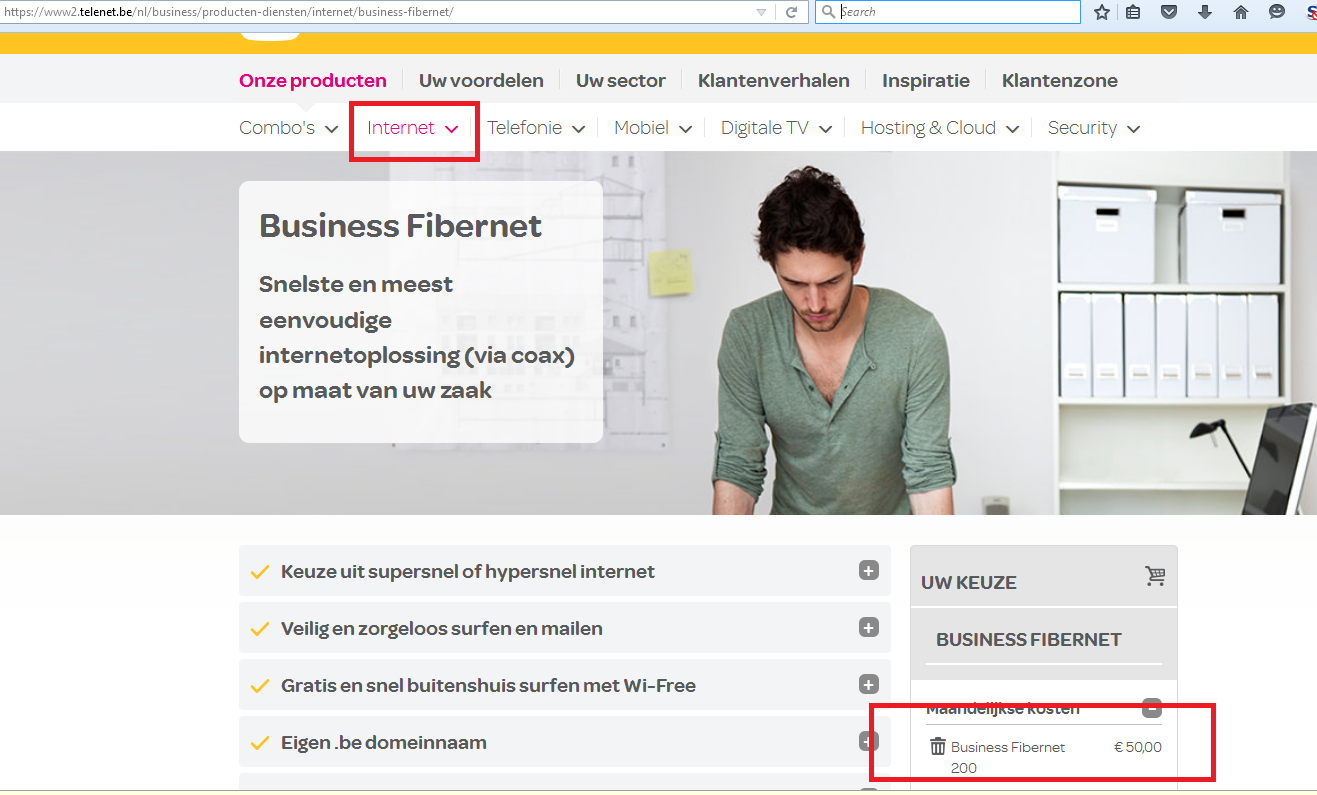
Task: Click the browser reload button
Action: coord(791,12)
